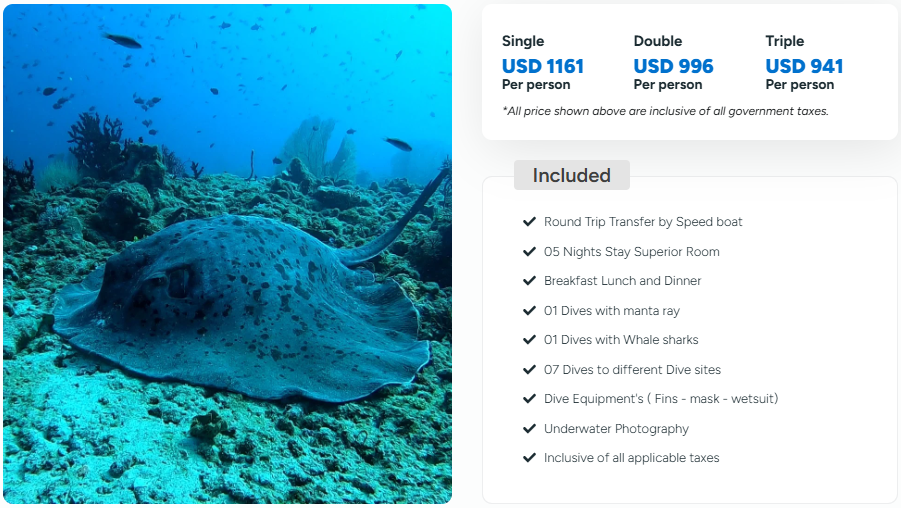This screenshot has height=508, width=901.
Task: Click the checkmark next to Breakfast Lunch and Dinner
Action: 529,281
